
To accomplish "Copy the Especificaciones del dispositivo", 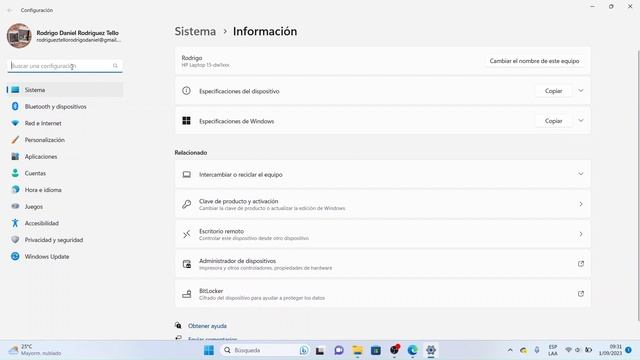I will point(553,91).
